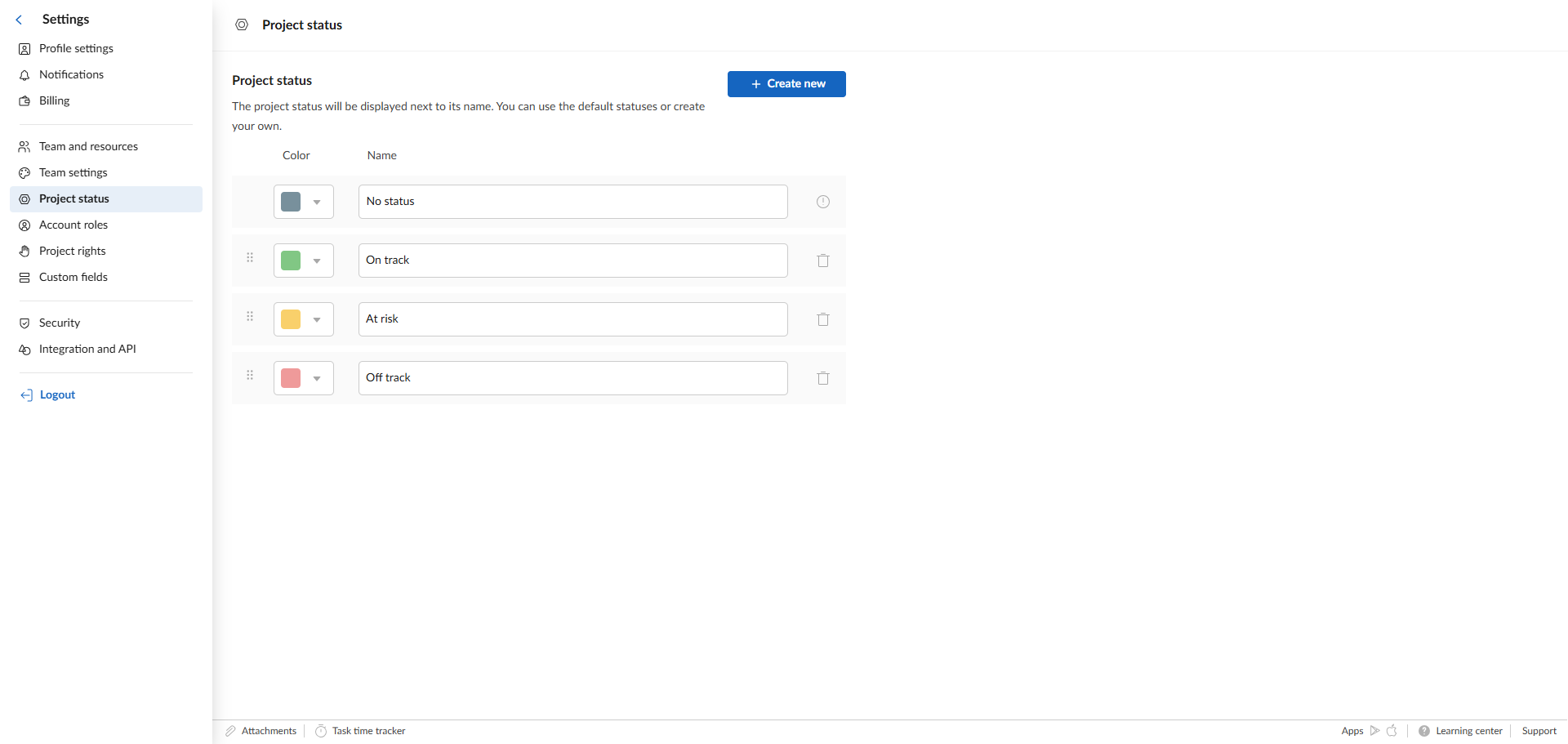Go to Custom fields settings
The width and height of the screenshot is (1568, 744).
coord(73,278)
